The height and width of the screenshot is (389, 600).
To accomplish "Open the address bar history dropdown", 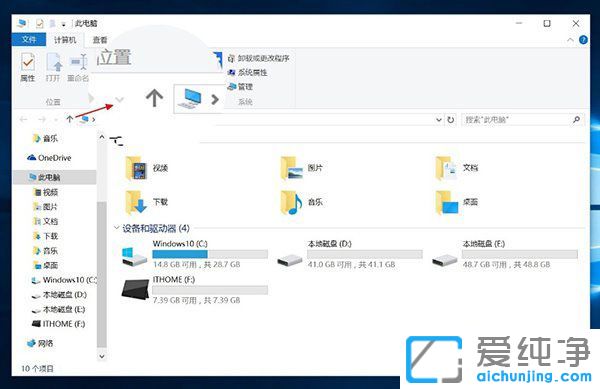I will pyautogui.click(x=439, y=120).
